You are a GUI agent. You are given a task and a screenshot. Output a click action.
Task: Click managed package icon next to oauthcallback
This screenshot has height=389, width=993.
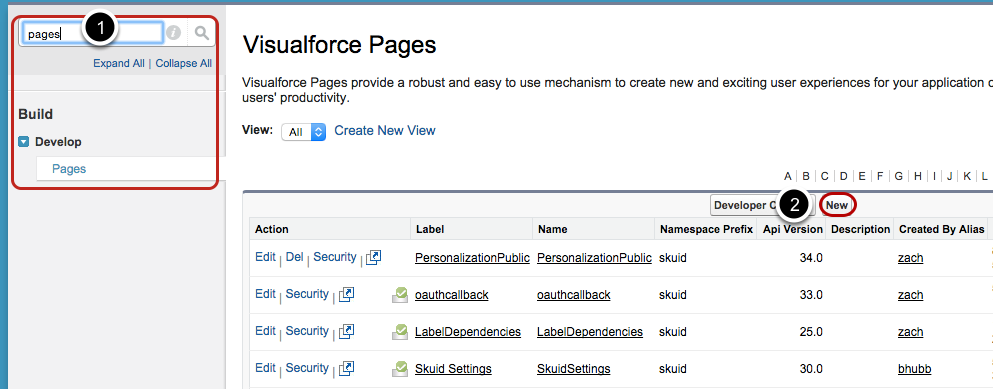[400, 295]
